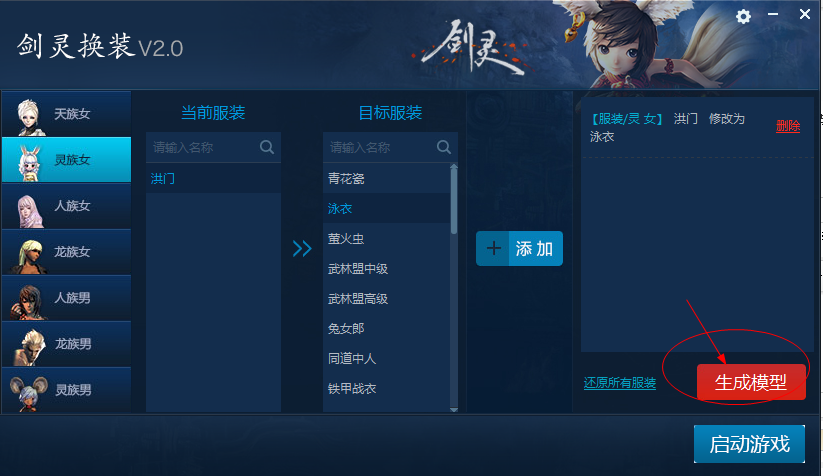
Task: Click the double-arrow transfer icon
Action: pyautogui.click(x=302, y=248)
